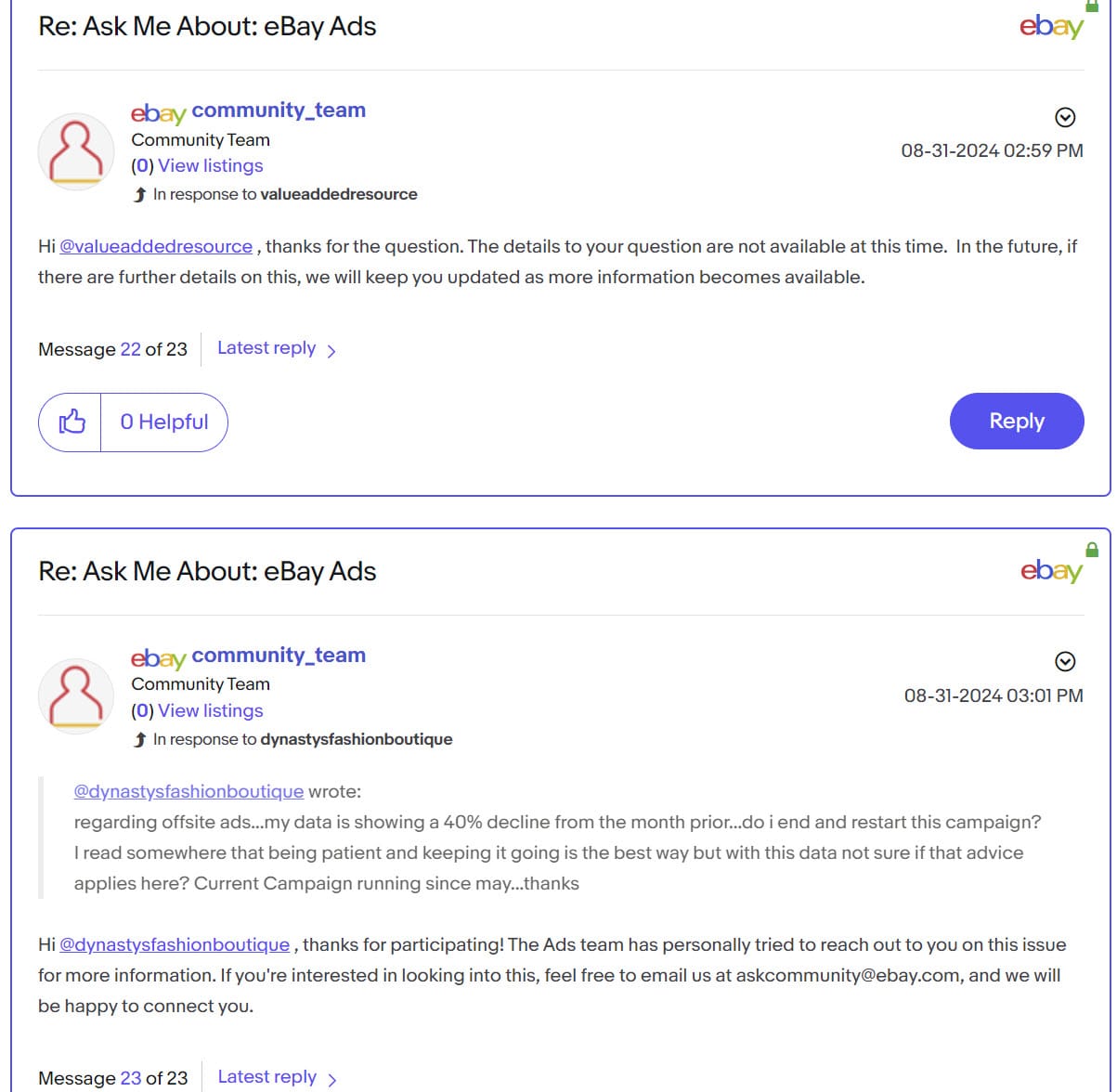The width and height of the screenshot is (1117, 1092).
Task: Click the message 23 number link
Action: coord(130,1078)
